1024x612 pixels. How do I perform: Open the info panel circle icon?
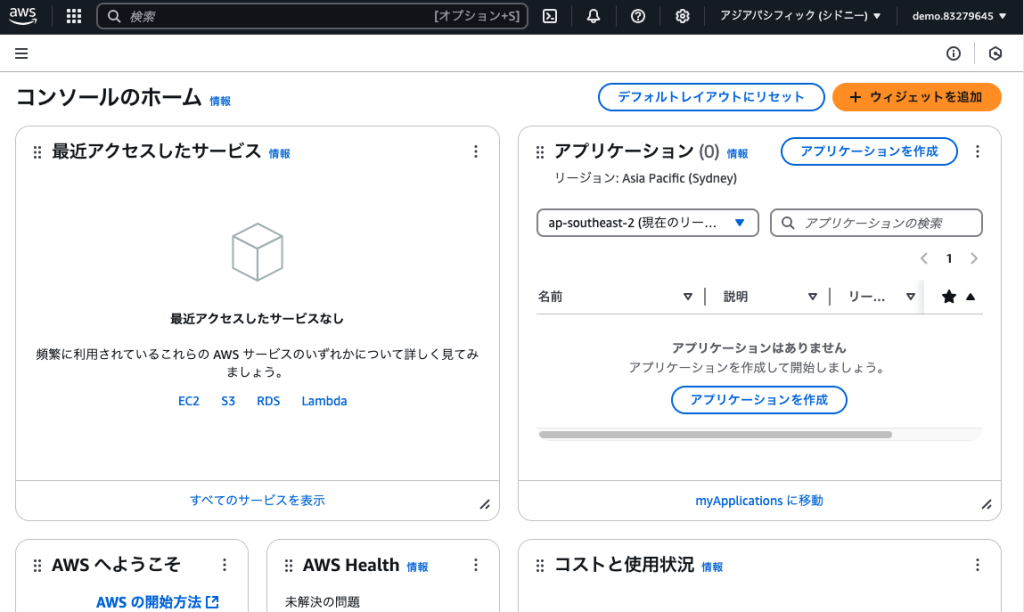(953, 54)
